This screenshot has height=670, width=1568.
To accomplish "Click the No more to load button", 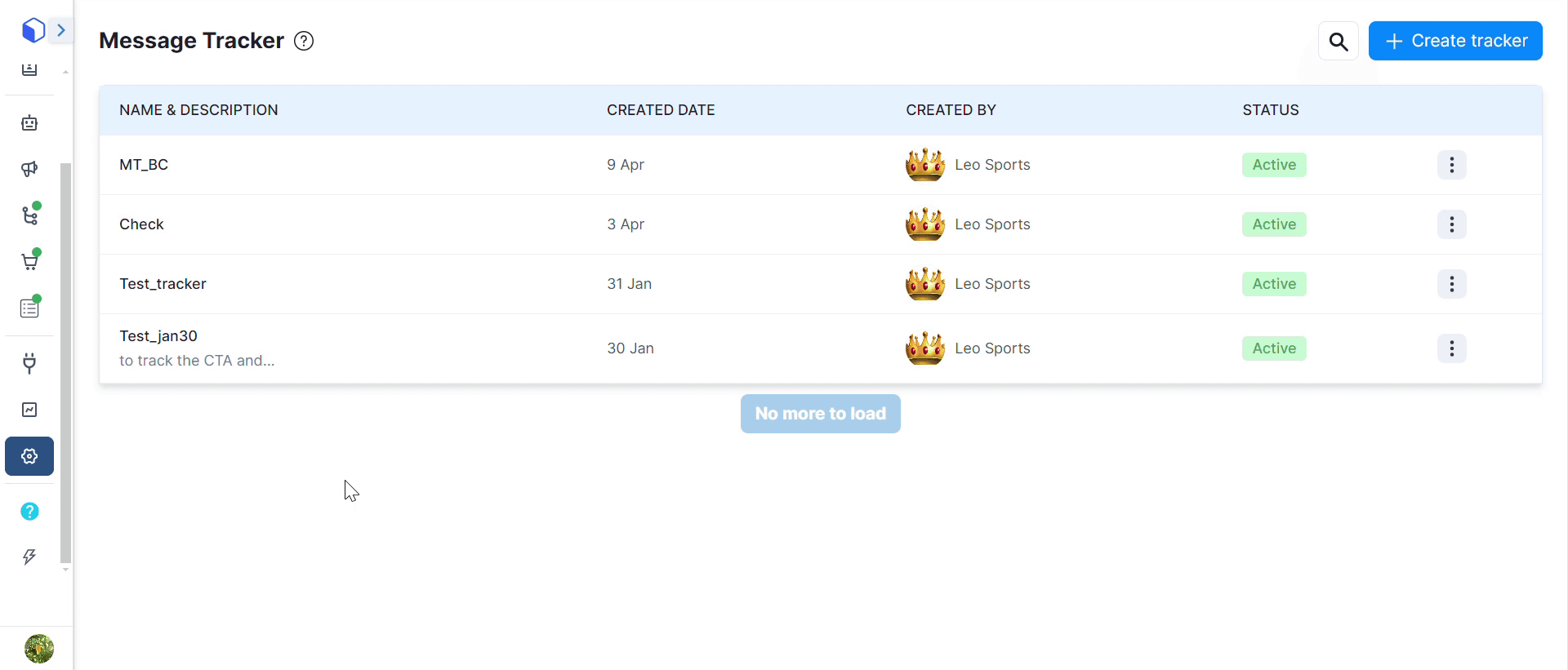I will point(820,414).
